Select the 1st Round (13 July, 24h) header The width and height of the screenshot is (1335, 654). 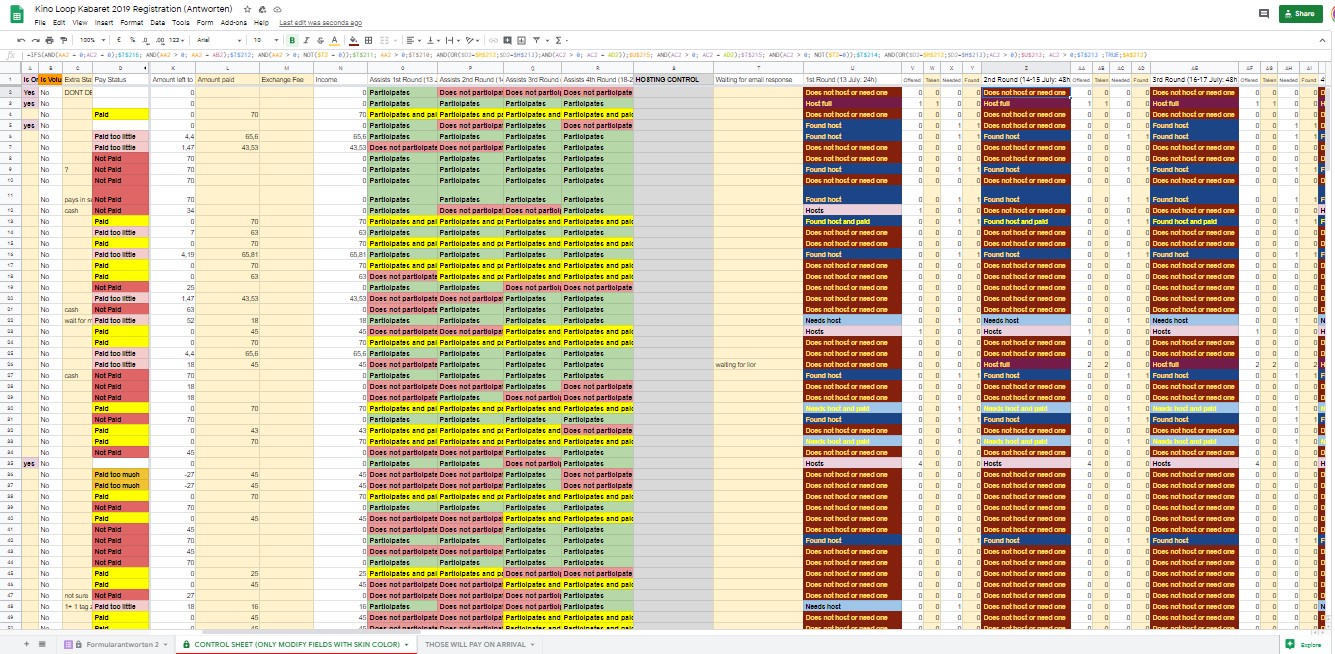[852, 79]
